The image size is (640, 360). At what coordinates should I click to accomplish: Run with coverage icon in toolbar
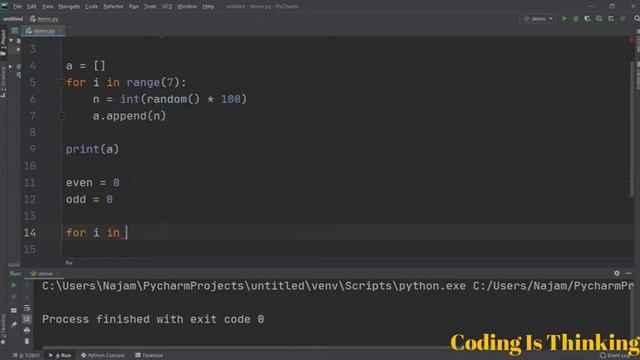tap(587, 19)
